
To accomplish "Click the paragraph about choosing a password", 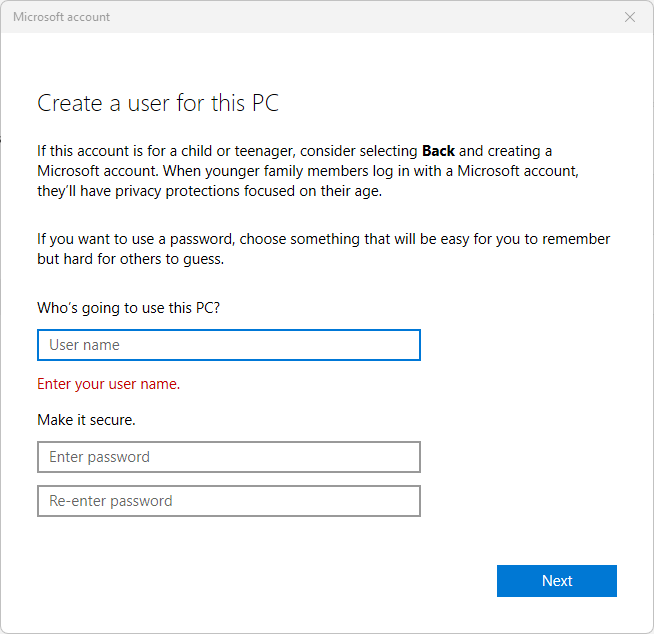I will [x=323, y=249].
